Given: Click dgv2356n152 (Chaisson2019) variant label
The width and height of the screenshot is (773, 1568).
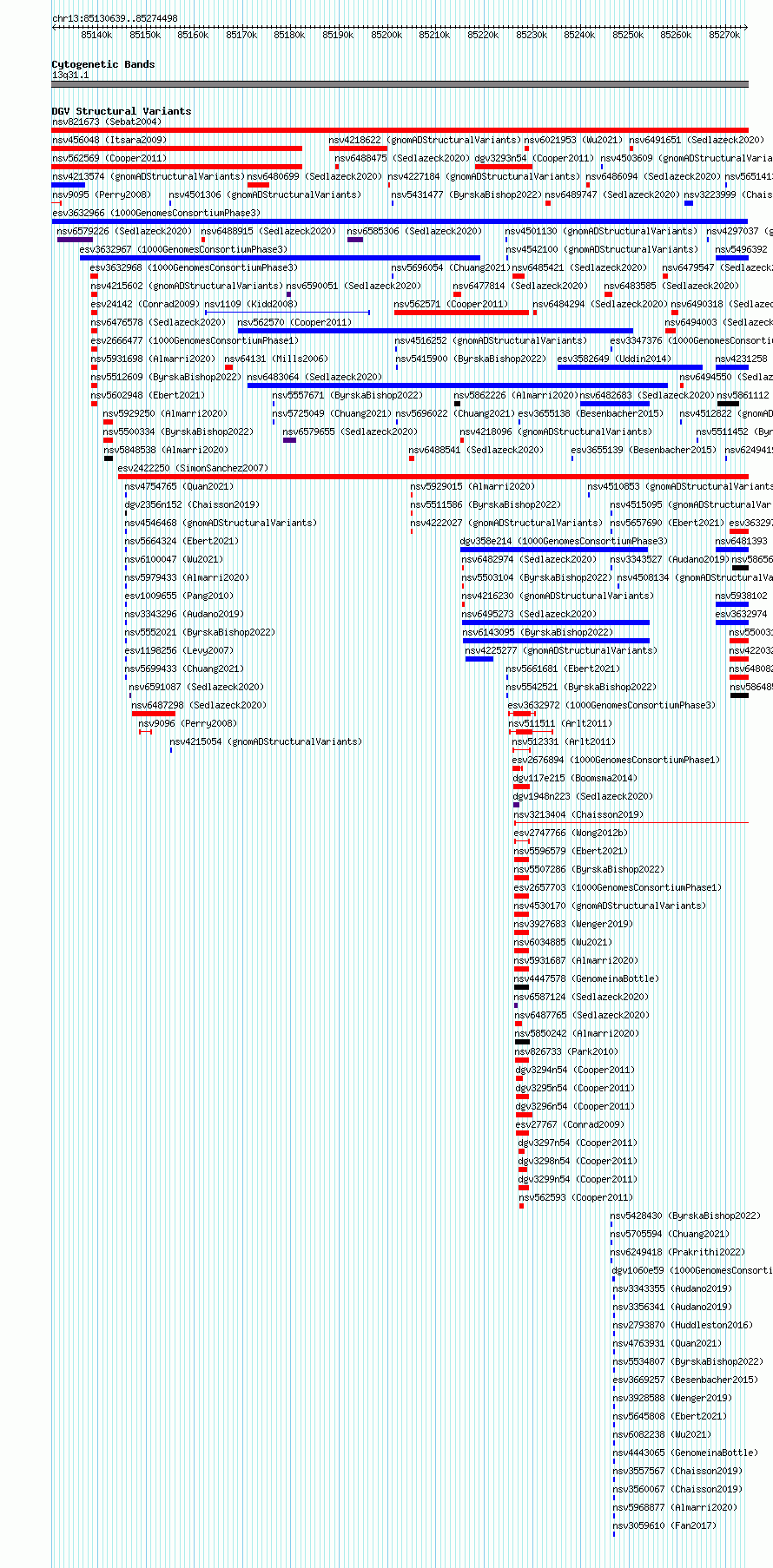Looking at the screenshot, I should click(191, 504).
